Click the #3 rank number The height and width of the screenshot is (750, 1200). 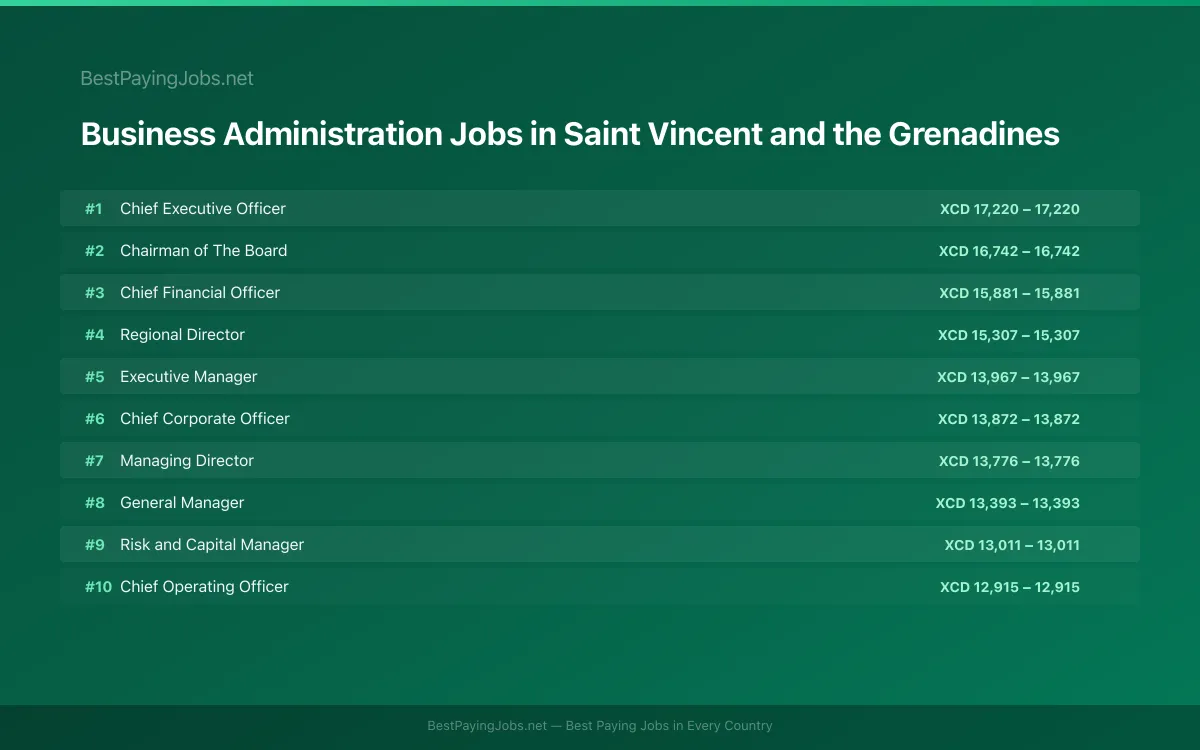click(94, 293)
